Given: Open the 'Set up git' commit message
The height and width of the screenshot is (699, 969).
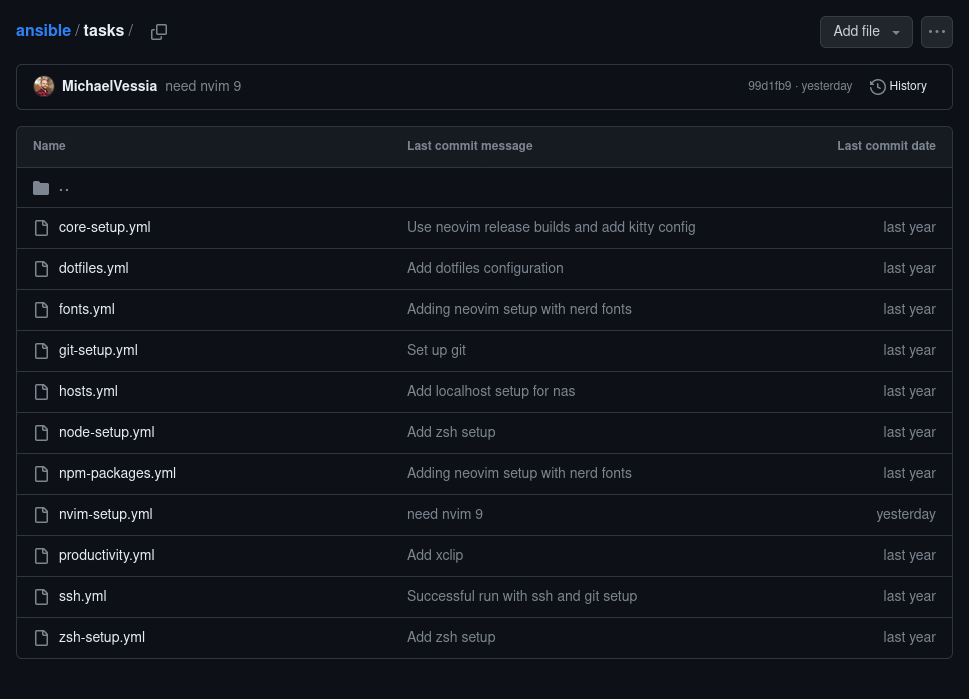Looking at the screenshot, I should [436, 351].
